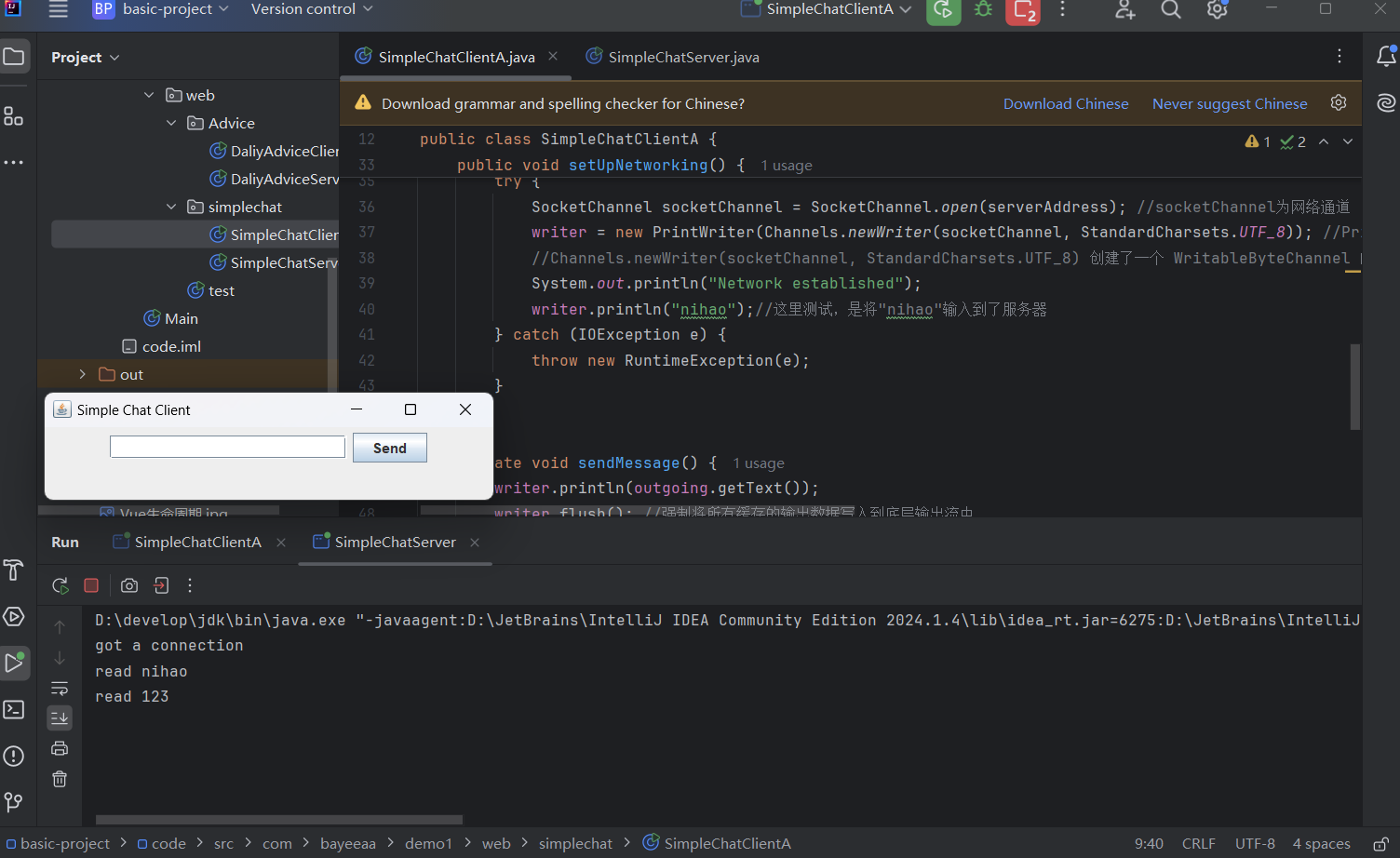The image size is (1400, 858).
Task: Close the SimpleChatServer run tab
Action: click(x=475, y=543)
